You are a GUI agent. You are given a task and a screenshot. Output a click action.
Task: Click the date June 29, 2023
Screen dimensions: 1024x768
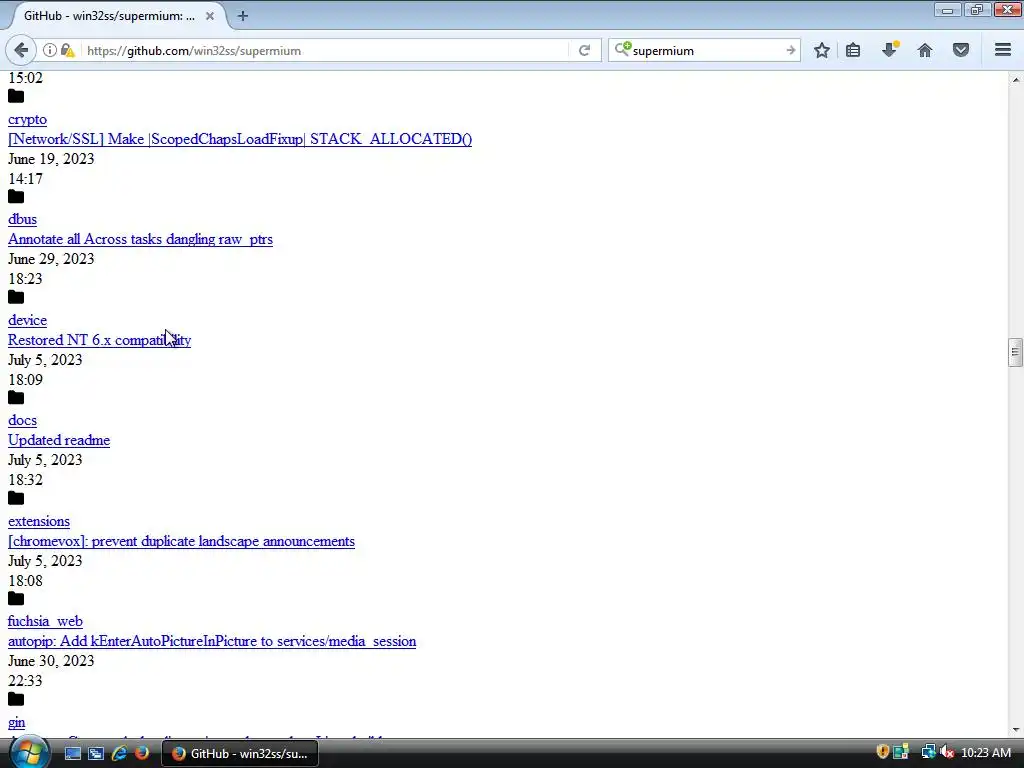51,259
